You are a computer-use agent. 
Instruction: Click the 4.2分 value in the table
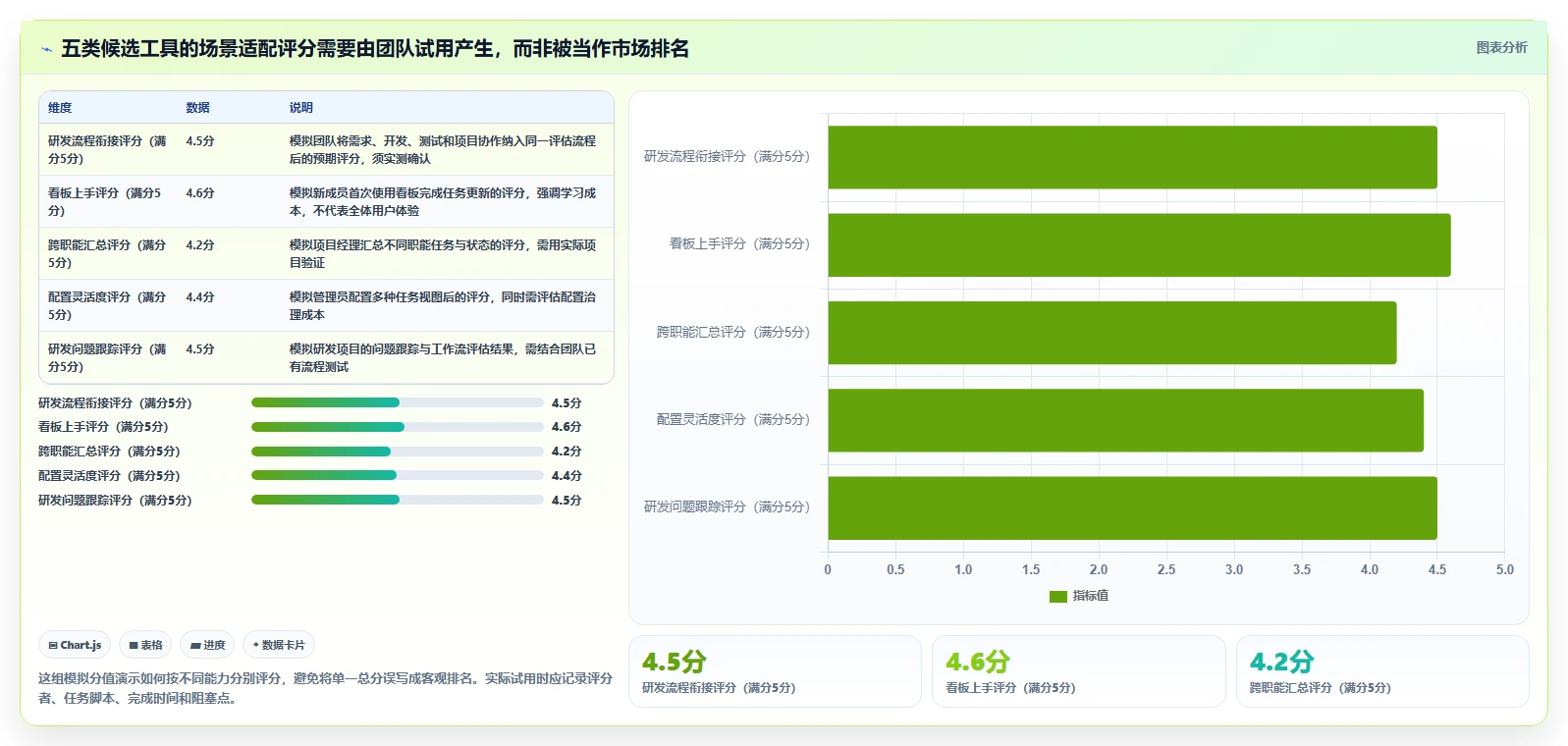pyautogui.click(x=199, y=245)
